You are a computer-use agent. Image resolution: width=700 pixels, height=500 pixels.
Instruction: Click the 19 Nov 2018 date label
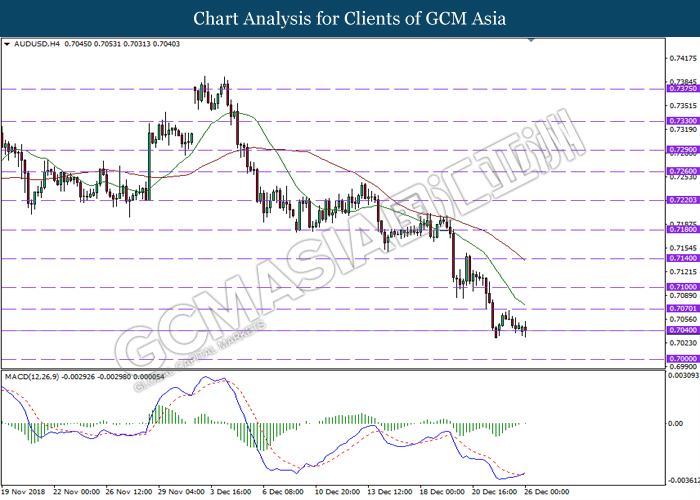[24, 492]
